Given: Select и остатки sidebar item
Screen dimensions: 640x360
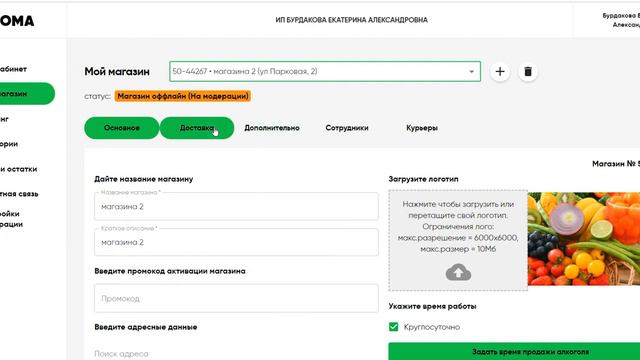Looking at the screenshot, I should [x=18, y=169].
